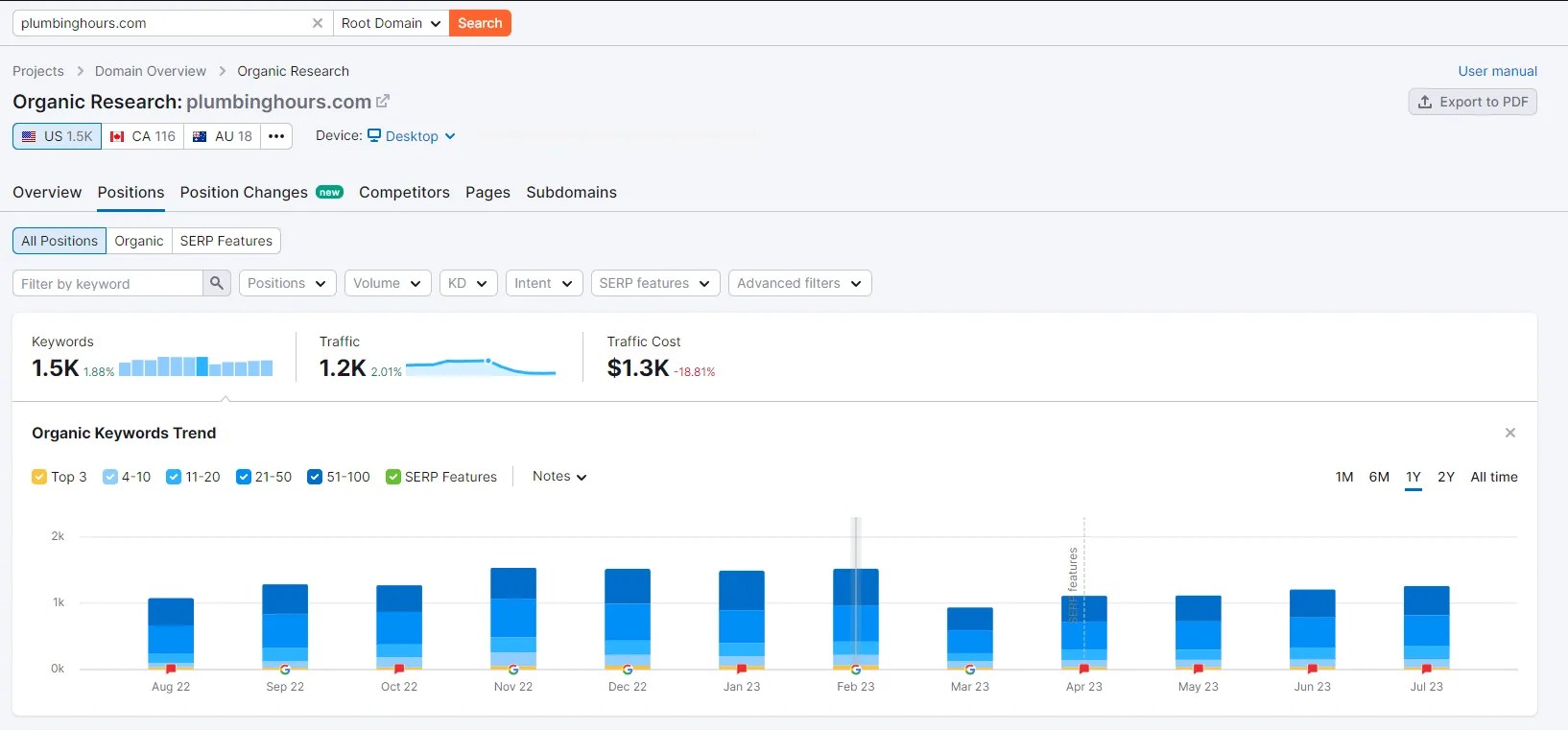
Task: Expand the Positions filter dropdown
Action: (x=287, y=283)
